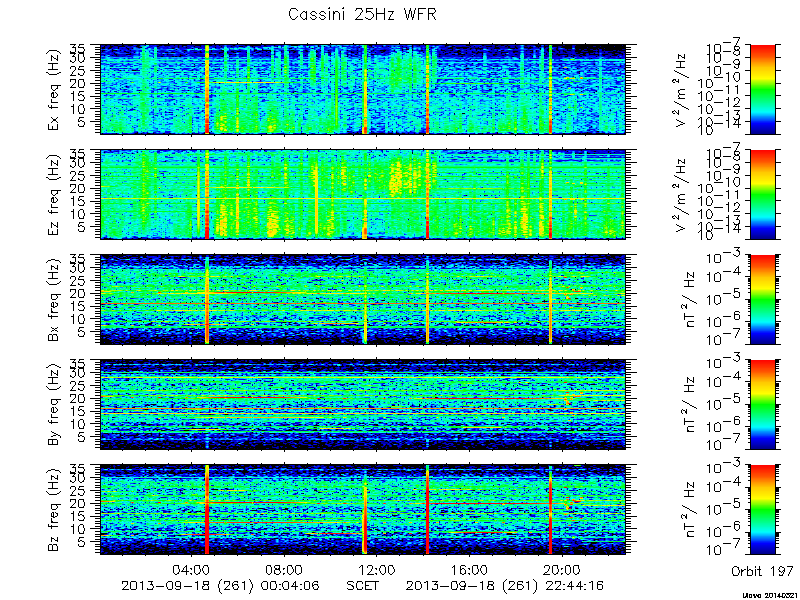Click the start time '2013-09-18 (261) 00:04:06'

tap(220, 585)
